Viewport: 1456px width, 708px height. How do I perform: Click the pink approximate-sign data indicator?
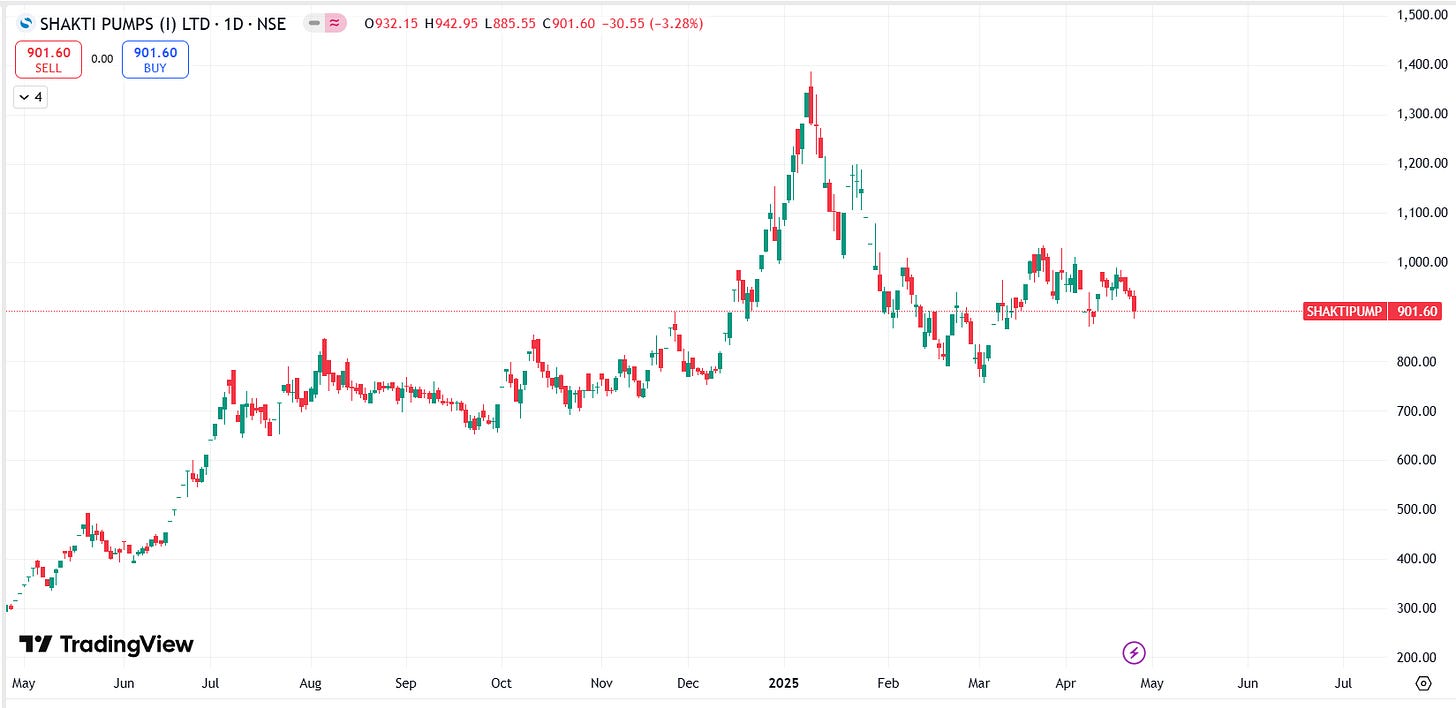[336, 23]
